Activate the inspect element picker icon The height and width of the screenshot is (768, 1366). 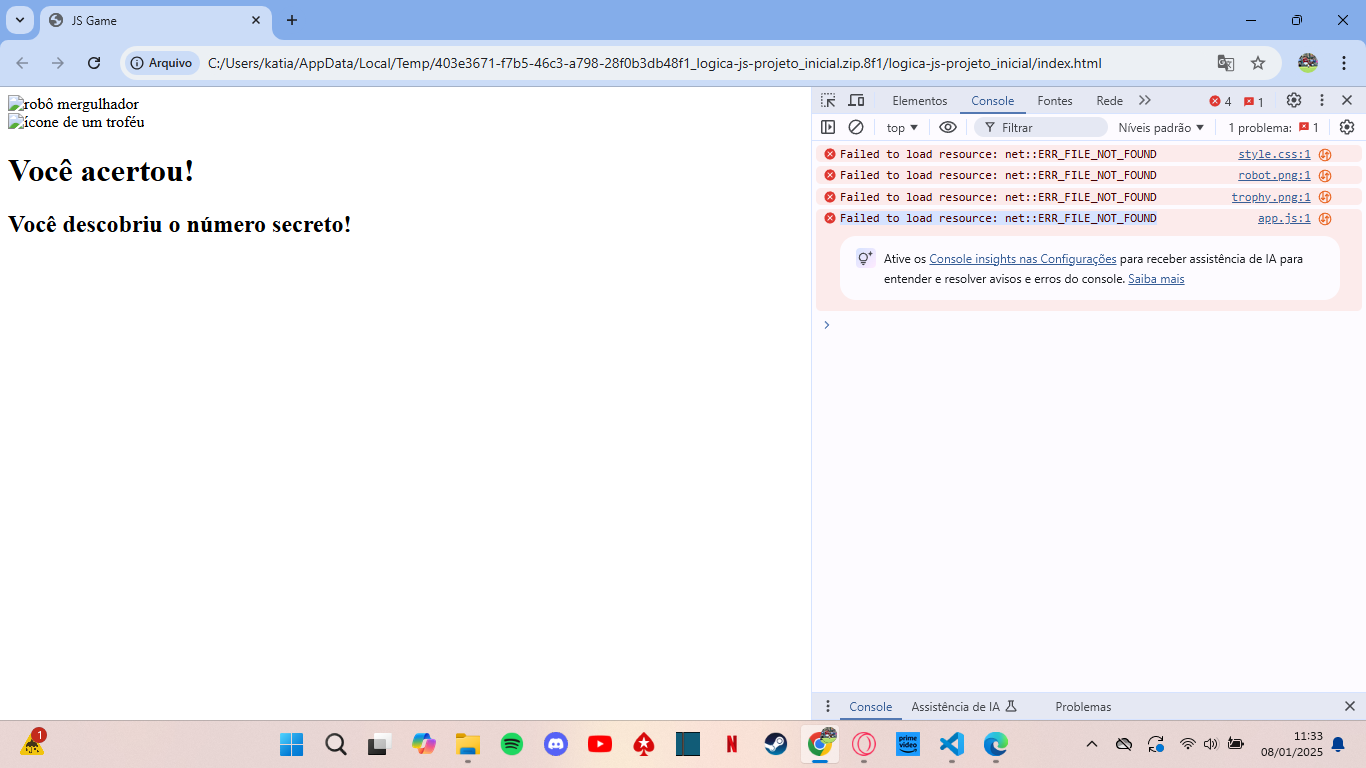[x=828, y=101]
